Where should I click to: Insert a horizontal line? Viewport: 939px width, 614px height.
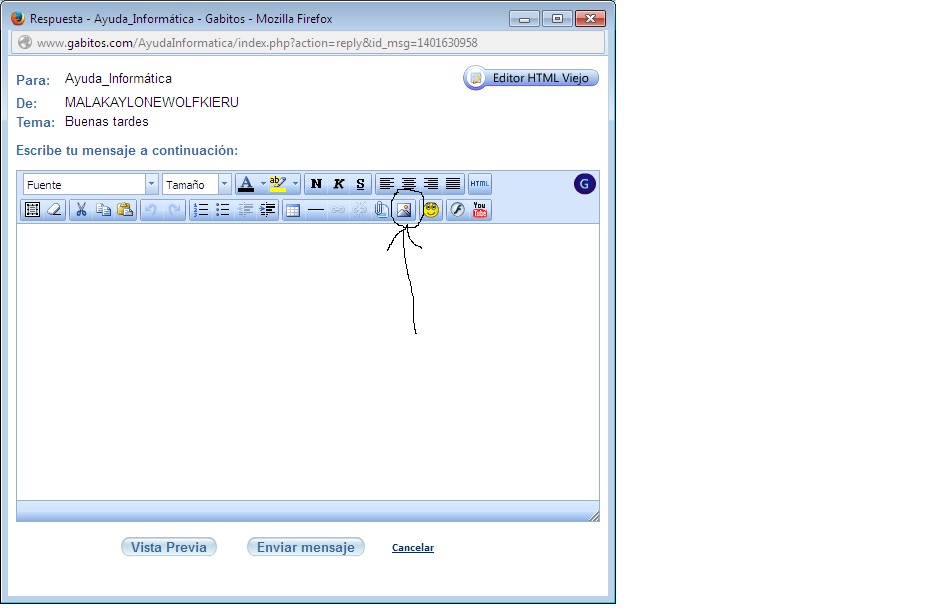[x=315, y=210]
